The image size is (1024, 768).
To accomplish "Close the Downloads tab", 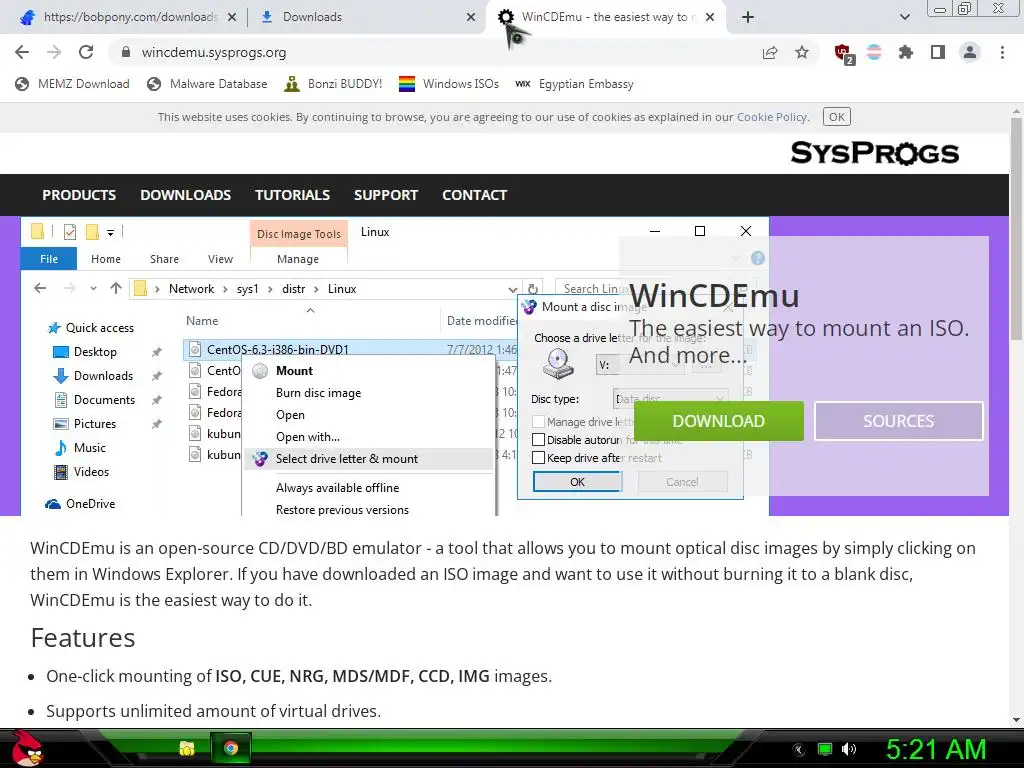I will coord(471,17).
